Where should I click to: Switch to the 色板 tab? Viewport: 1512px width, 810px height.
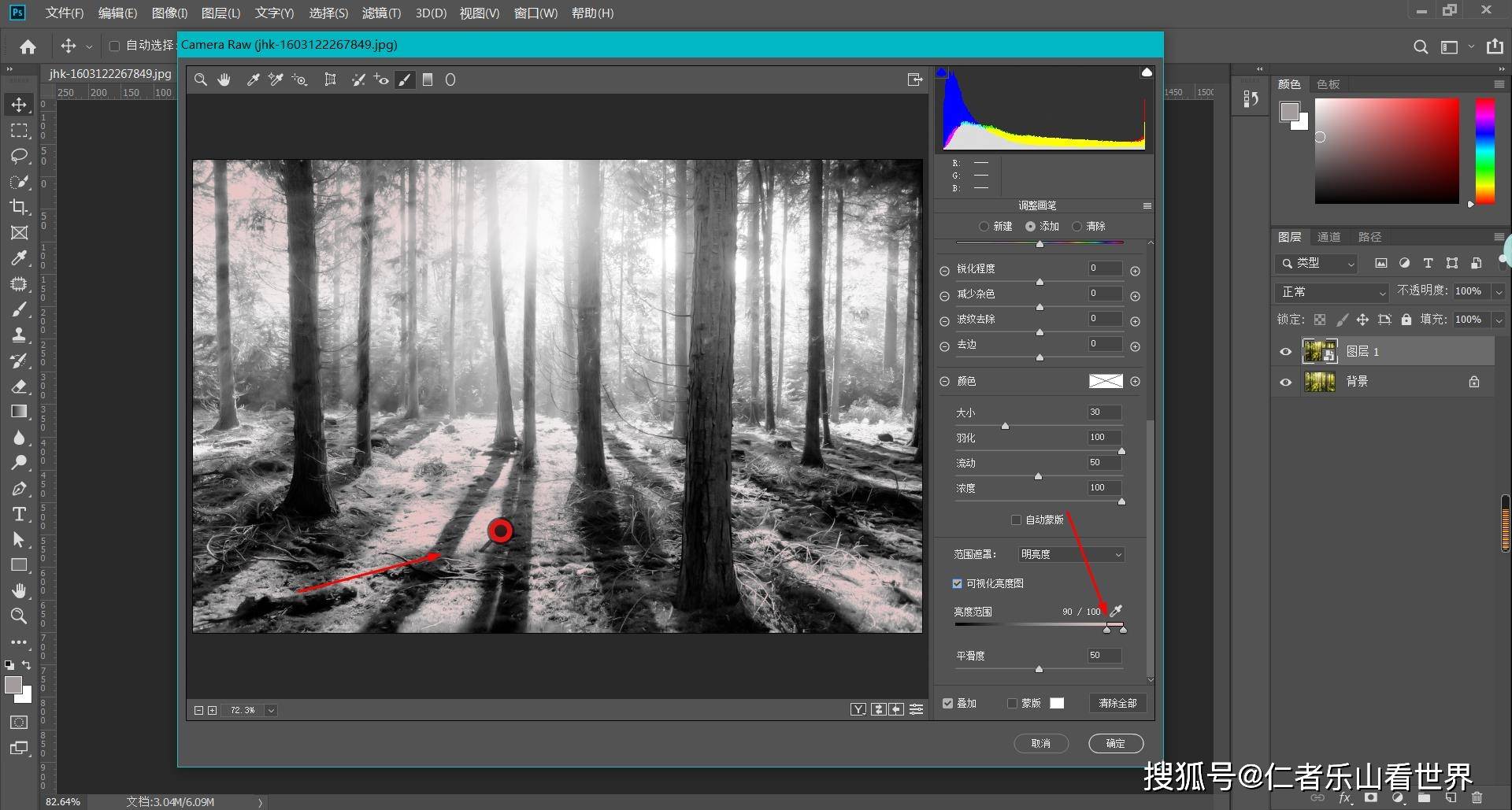point(1328,84)
